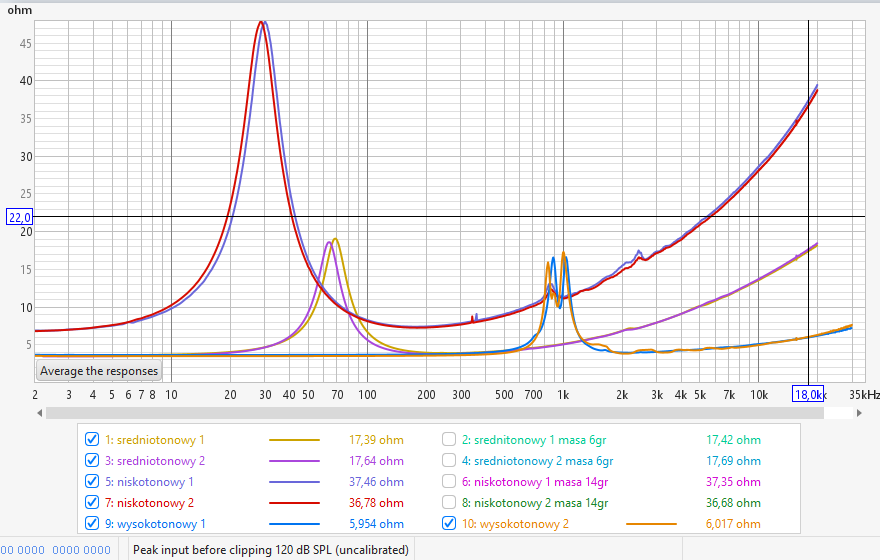The height and width of the screenshot is (560, 880).
Task: Click the '5,954 ohm' value readout
Action: 376,524
